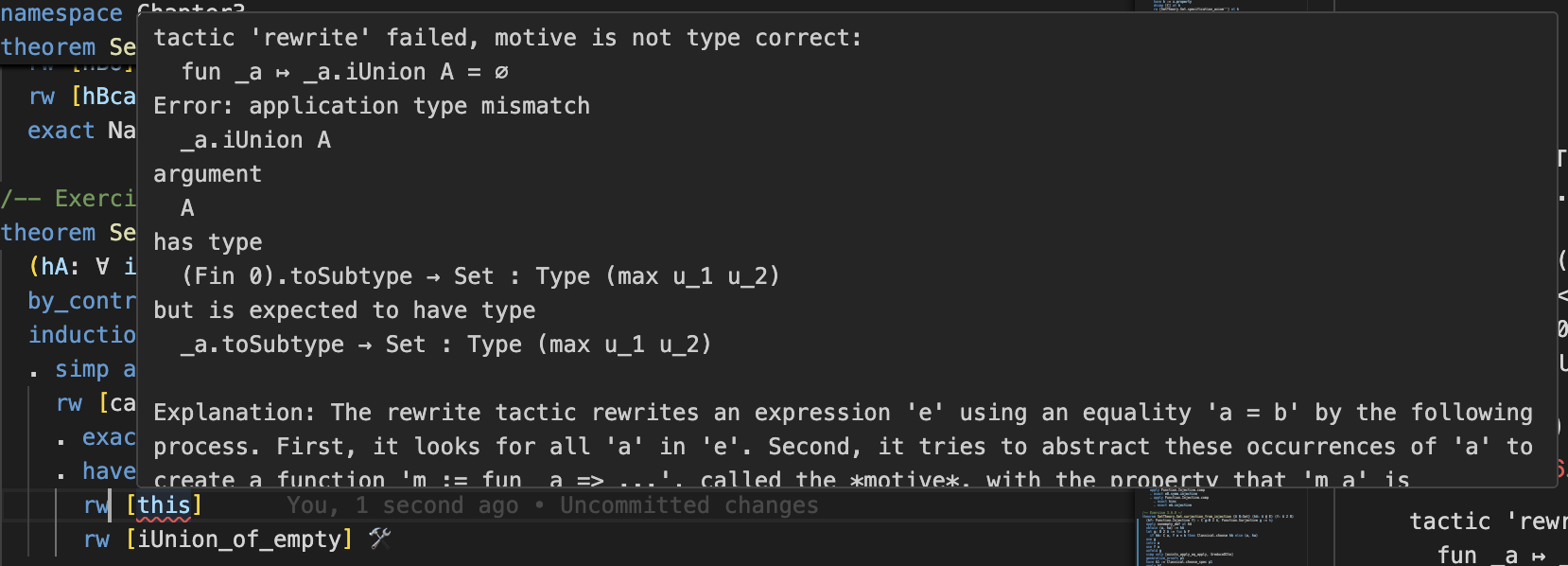The width and height of the screenshot is (1568, 566).
Task: Click the iUnion_of_empty identifier in the editor
Action: click(239, 539)
